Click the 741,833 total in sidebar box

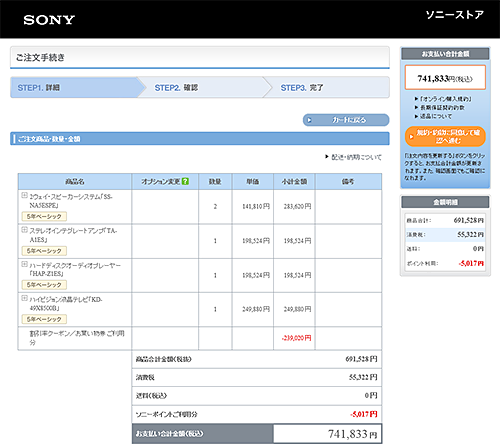445,78
